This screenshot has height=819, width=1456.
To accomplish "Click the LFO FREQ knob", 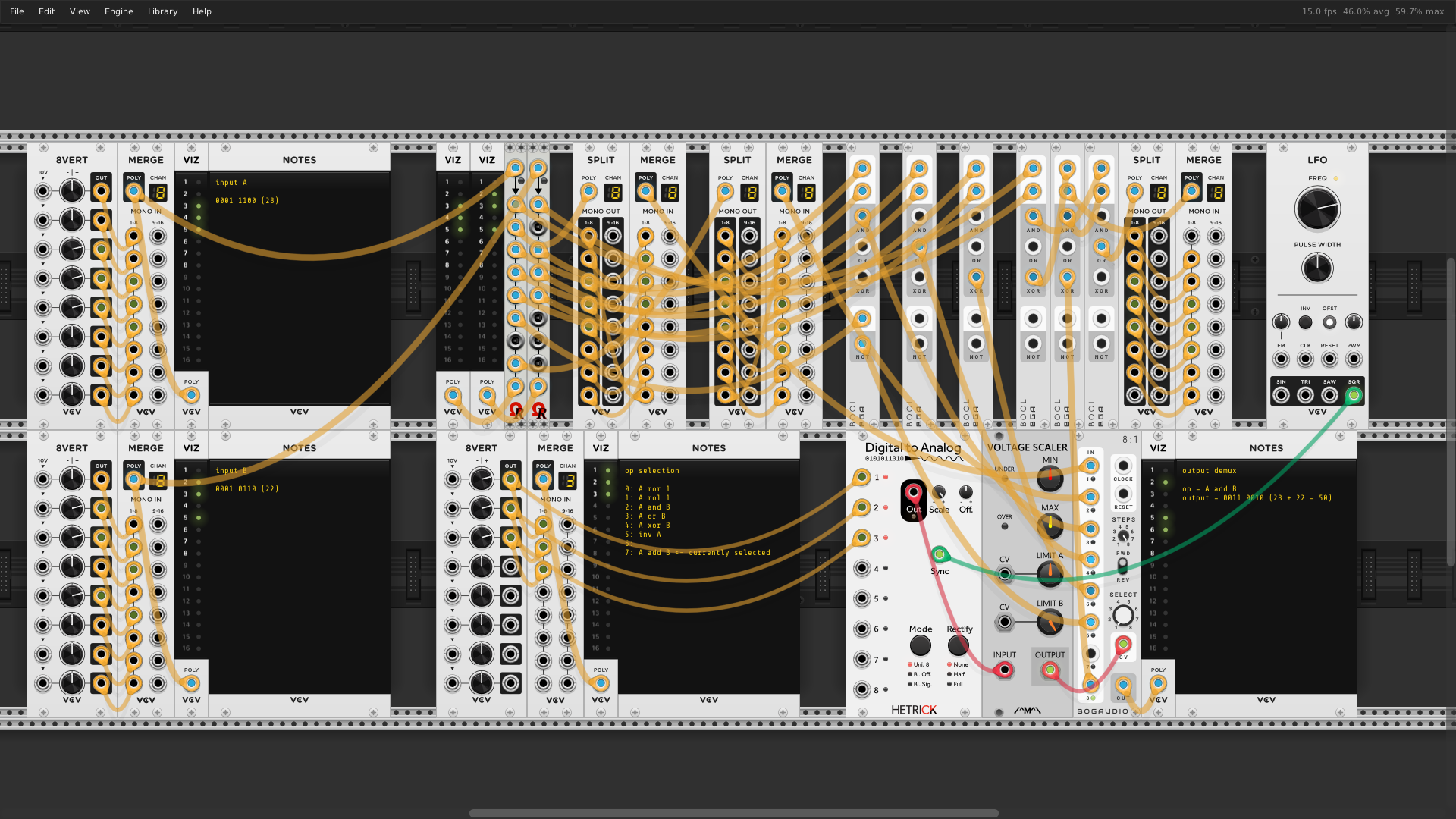I will tap(1317, 209).
